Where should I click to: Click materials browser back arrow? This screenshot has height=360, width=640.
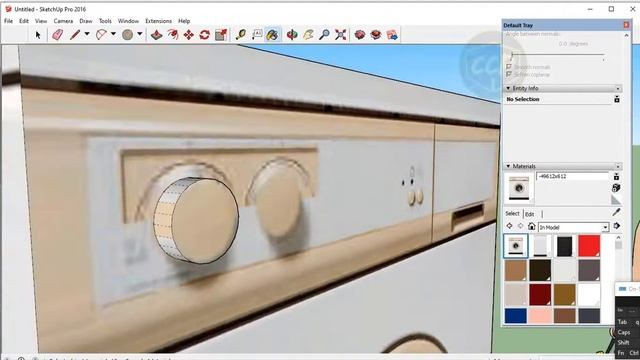click(509, 226)
